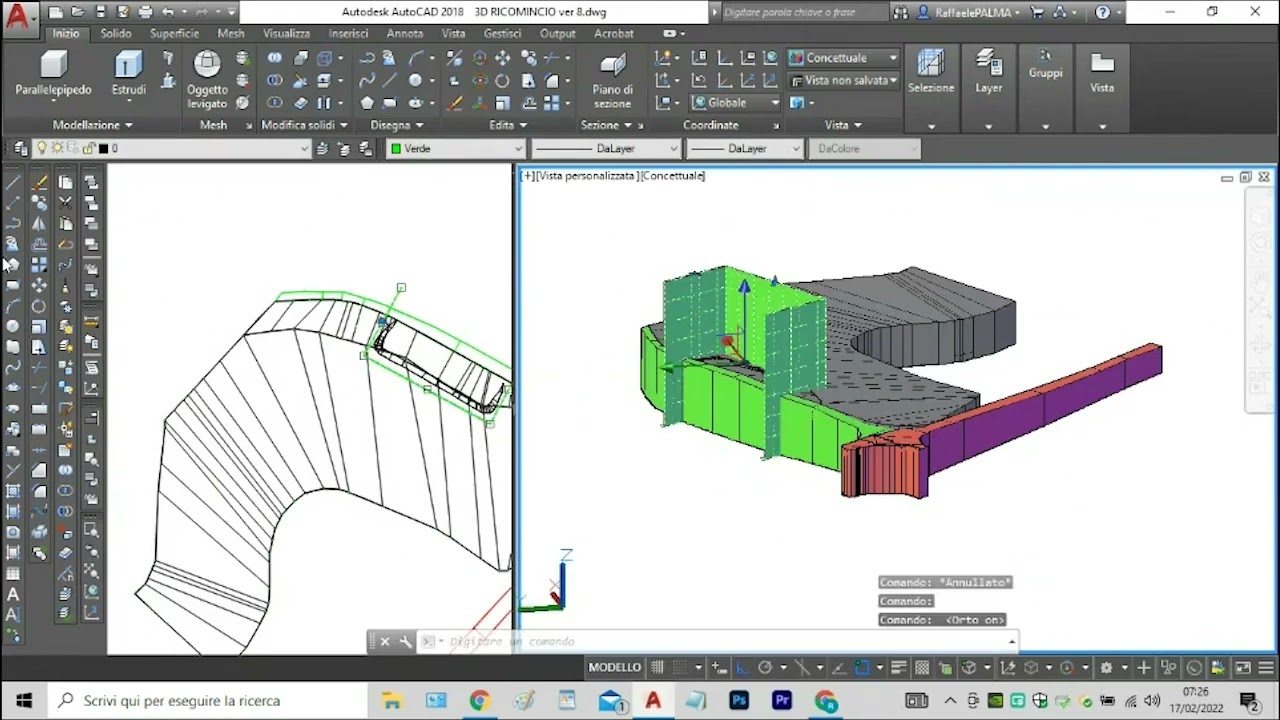This screenshot has width=1280, height=720.
Task: Open Premiere Pro from the taskbar
Action: coord(782,701)
